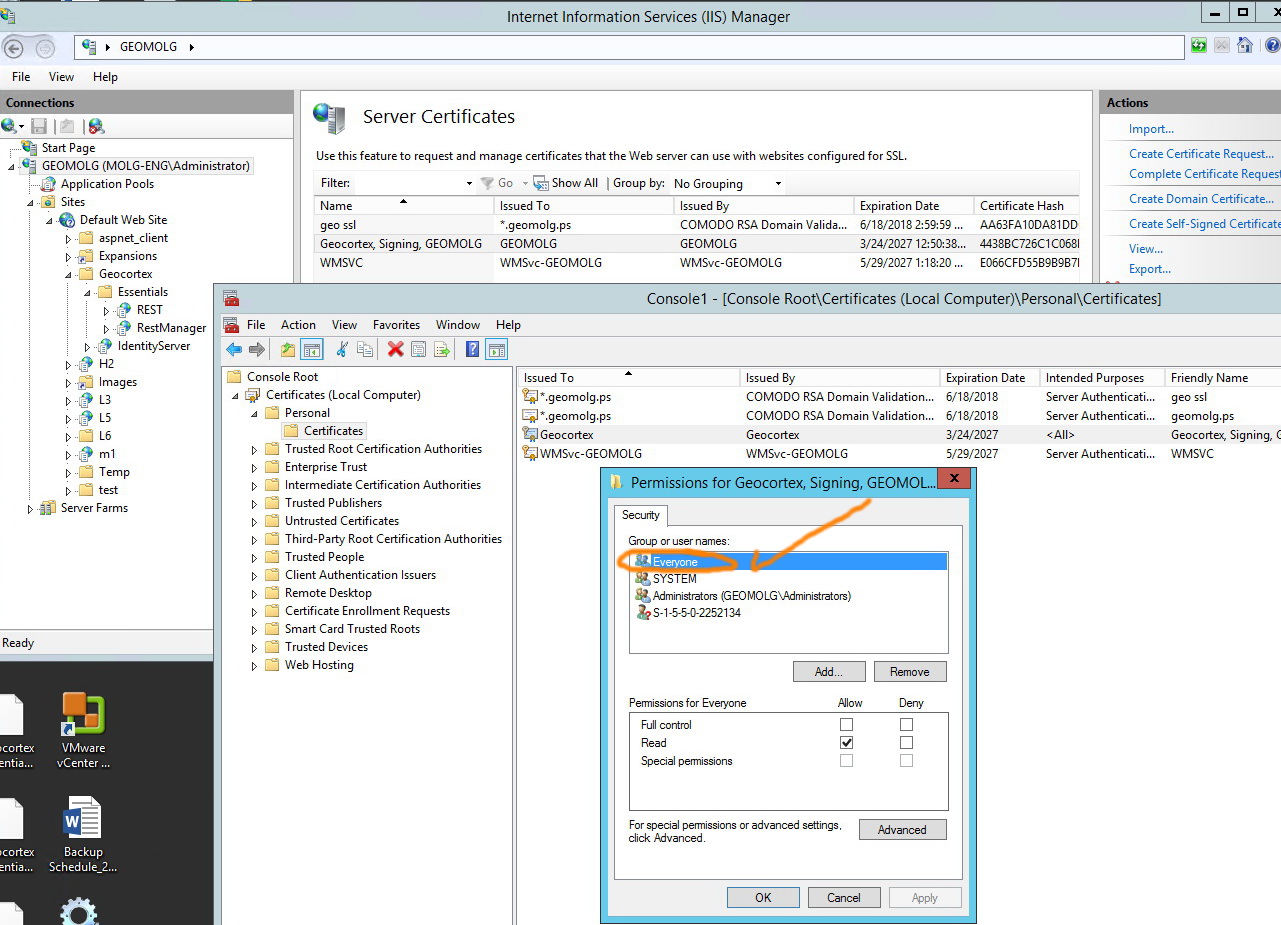Click the red X delete icon in Console1
Image resolution: width=1281 pixels, height=925 pixels.
[395, 349]
